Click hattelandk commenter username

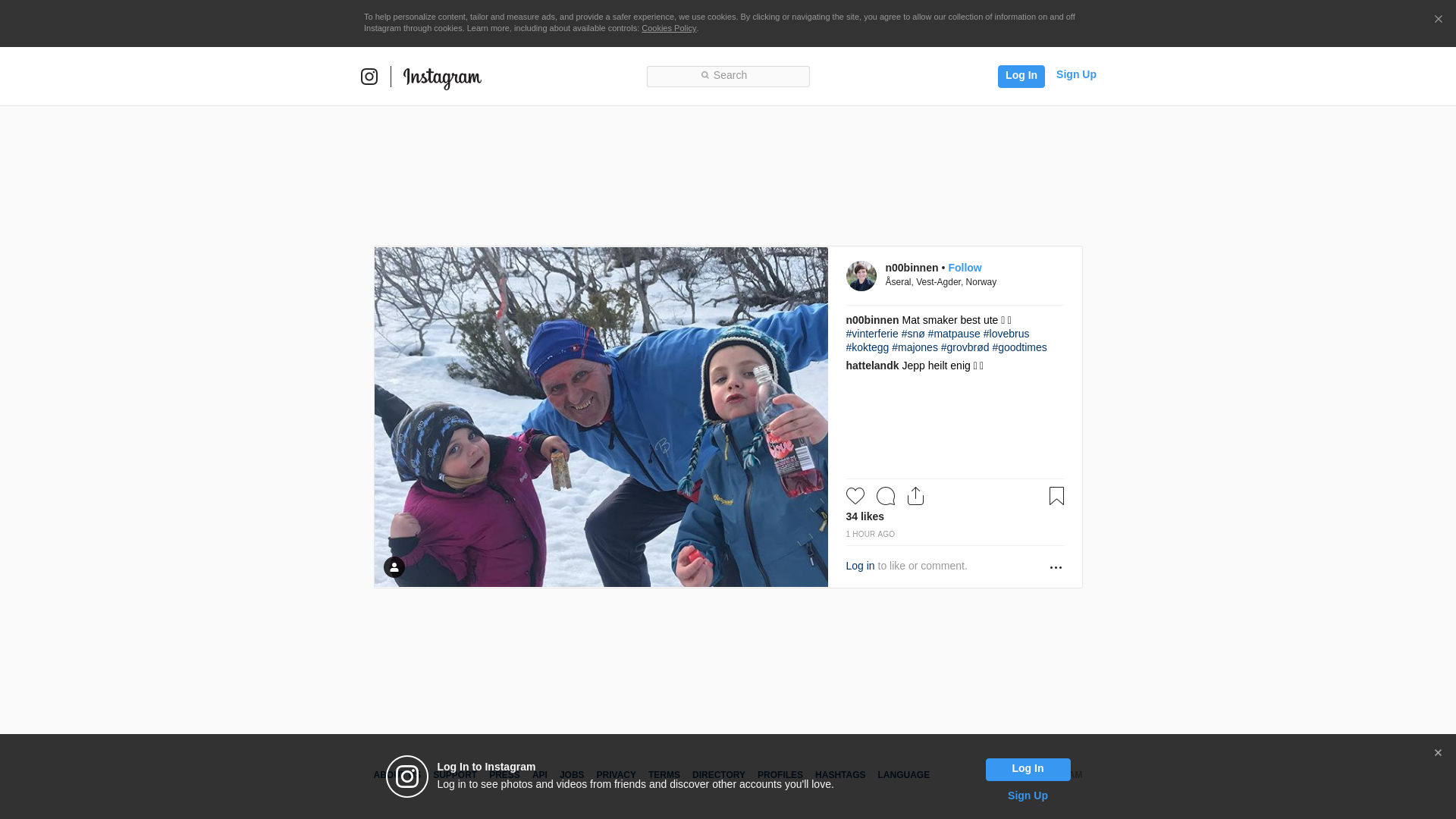point(872,366)
